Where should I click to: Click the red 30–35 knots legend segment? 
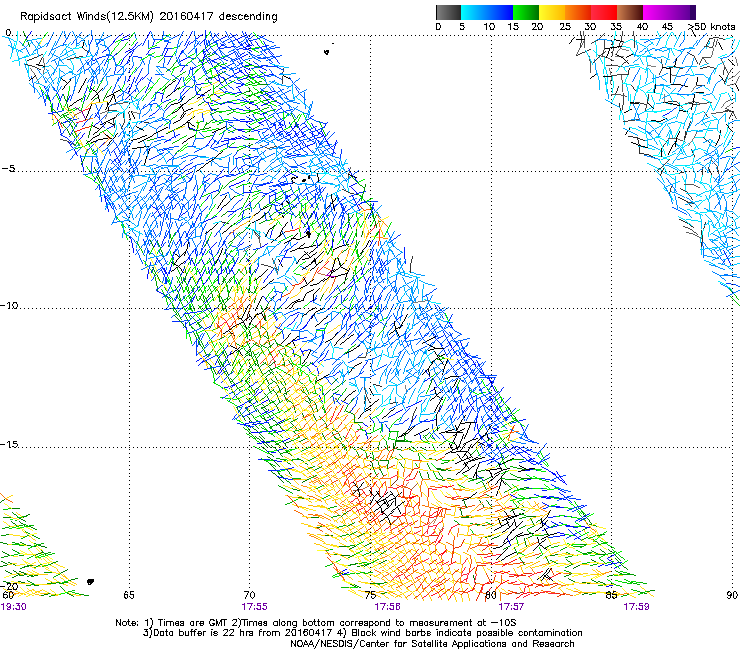pyautogui.click(x=604, y=12)
